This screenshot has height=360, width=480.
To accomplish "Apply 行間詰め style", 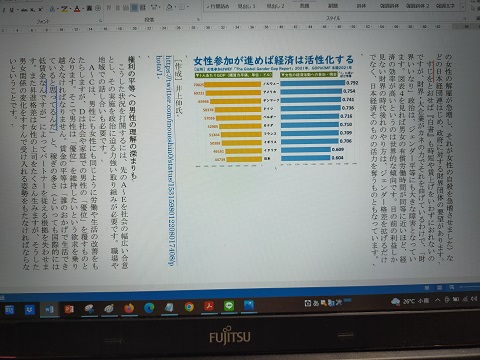I will click(218, 6).
